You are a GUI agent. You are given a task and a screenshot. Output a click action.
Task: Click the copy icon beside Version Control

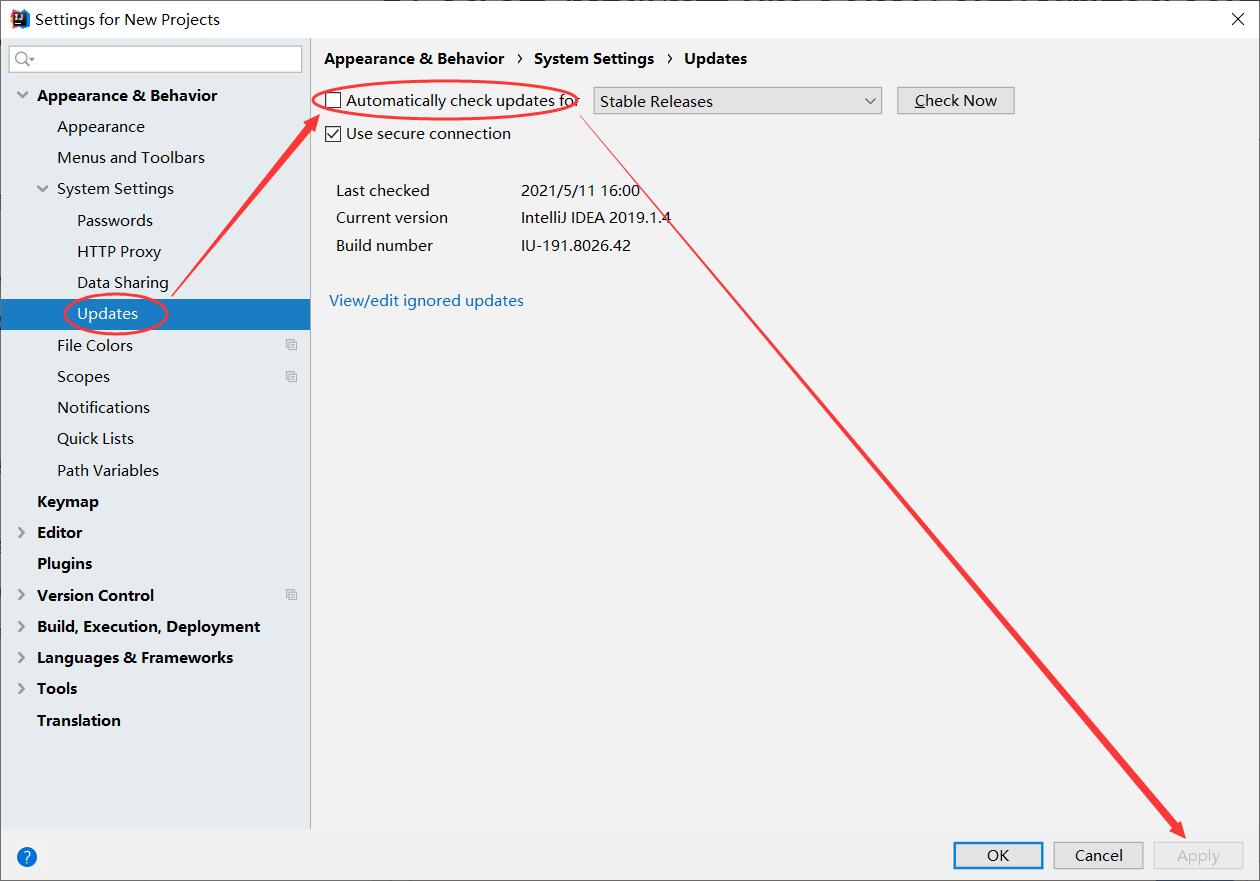(x=291, y=594)
